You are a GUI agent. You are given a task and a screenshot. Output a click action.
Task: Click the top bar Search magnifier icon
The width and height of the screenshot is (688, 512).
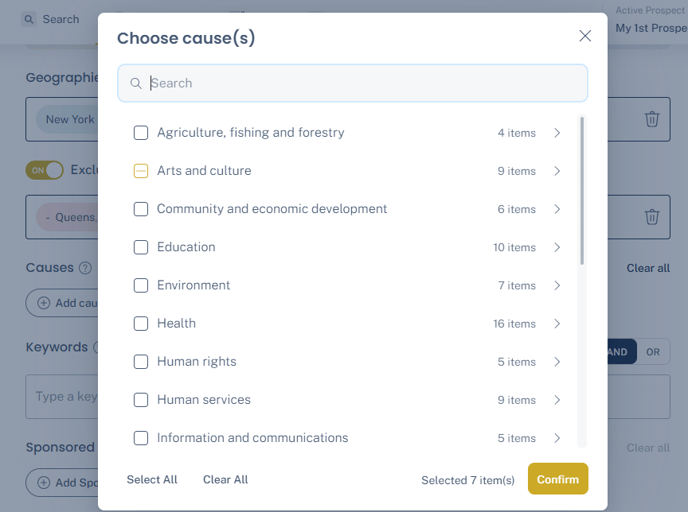29,19
